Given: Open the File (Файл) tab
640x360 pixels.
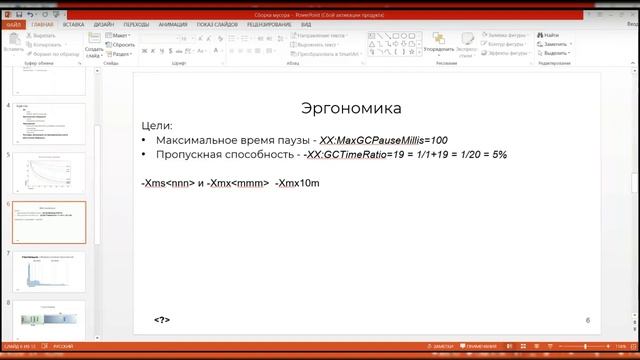Looking at the screenshot, I should click(x=13, y=25).
